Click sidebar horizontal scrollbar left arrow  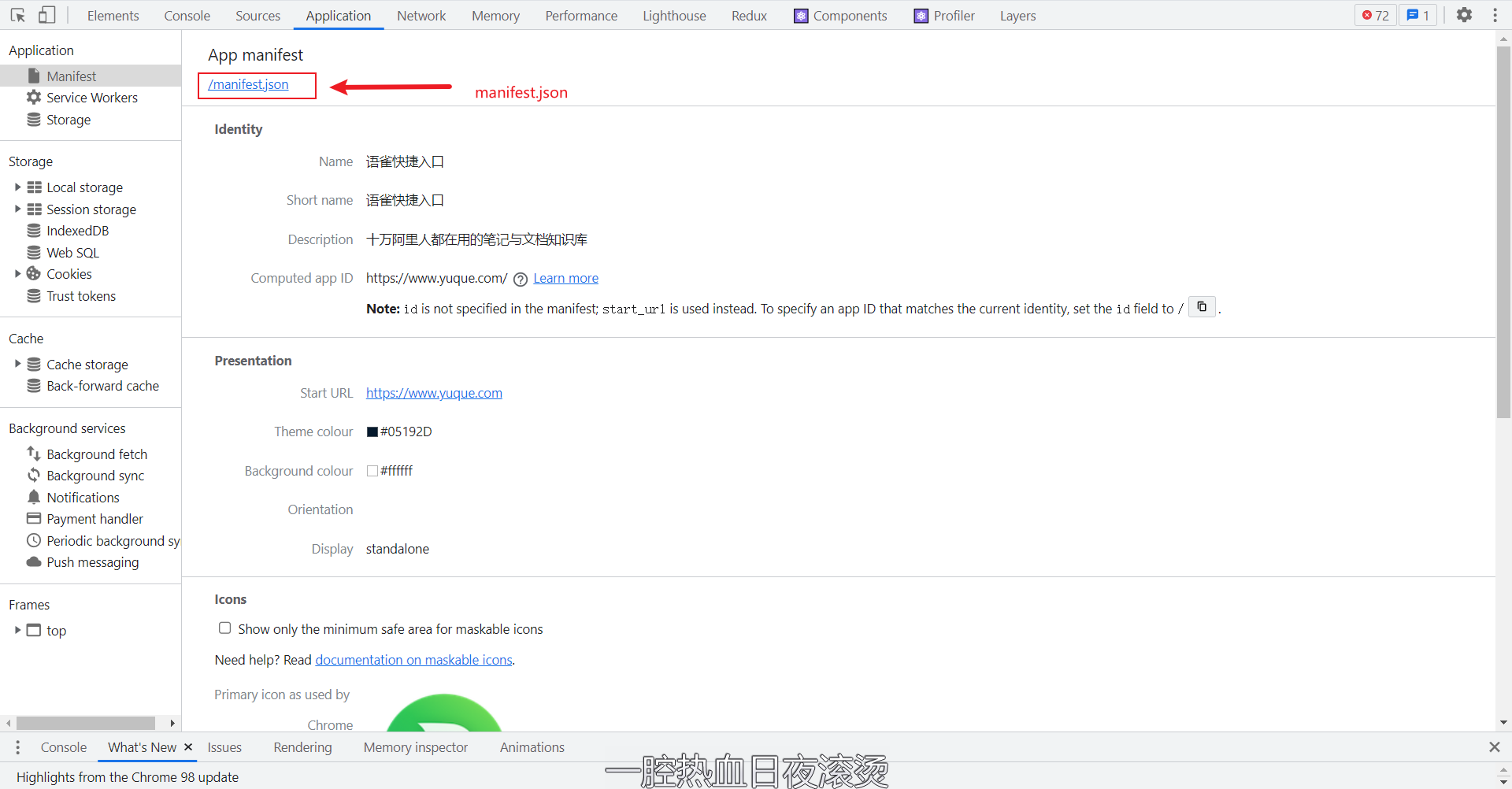(8, 723)
